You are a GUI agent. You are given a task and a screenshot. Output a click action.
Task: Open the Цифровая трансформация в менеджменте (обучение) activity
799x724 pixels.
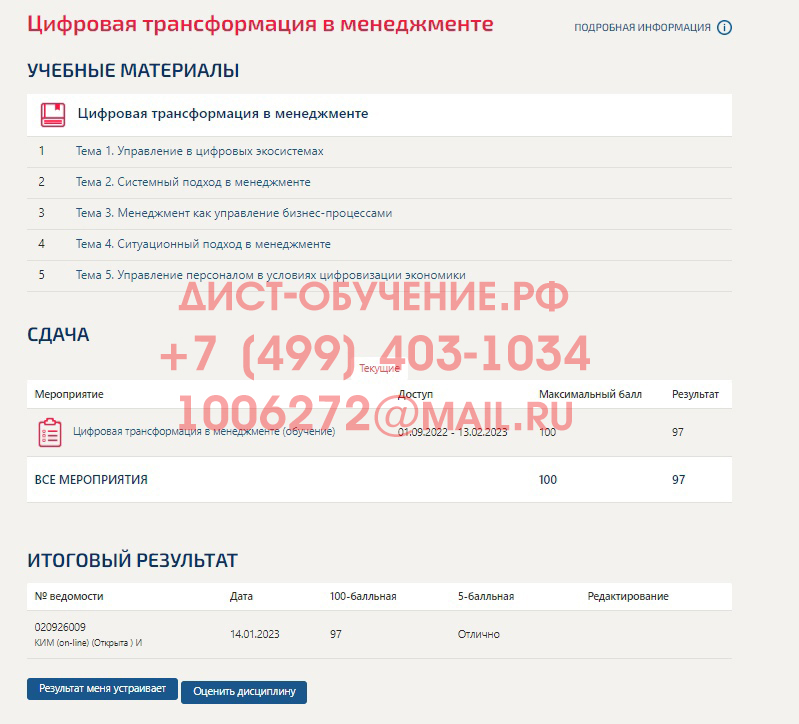coord(204,432)
